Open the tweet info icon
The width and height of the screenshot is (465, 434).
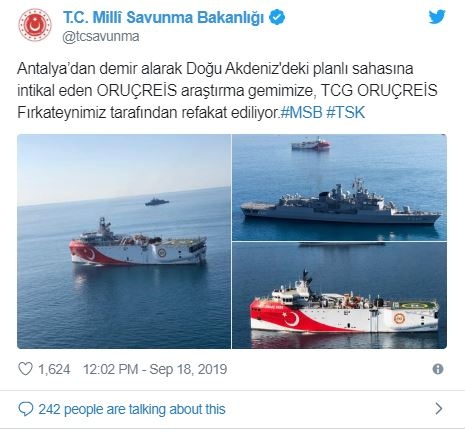438,369
